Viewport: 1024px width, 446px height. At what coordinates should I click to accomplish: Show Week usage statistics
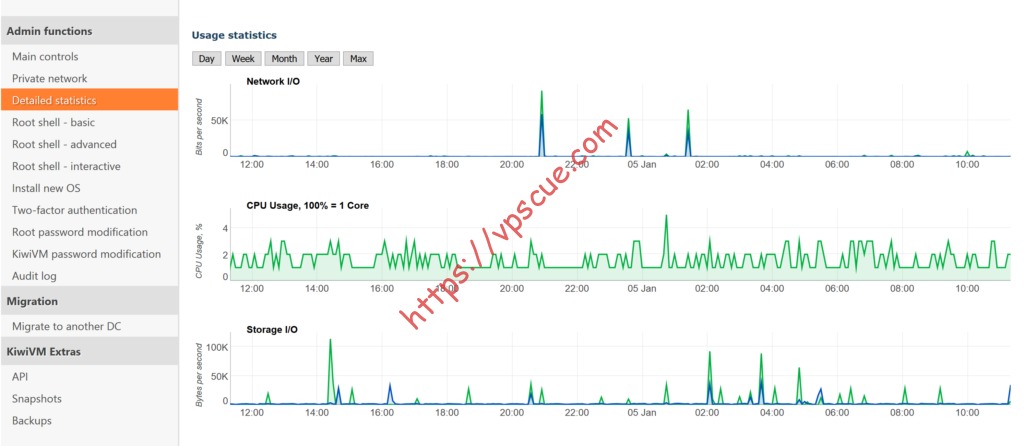[243, 59]
